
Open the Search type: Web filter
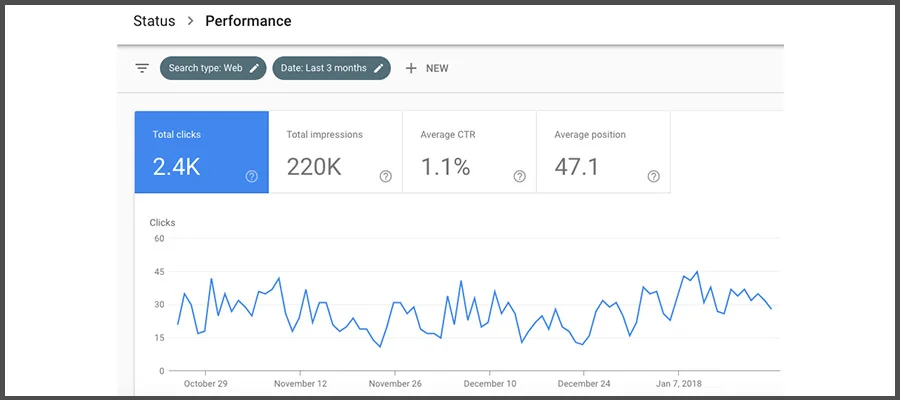click(x=205, y=68)
